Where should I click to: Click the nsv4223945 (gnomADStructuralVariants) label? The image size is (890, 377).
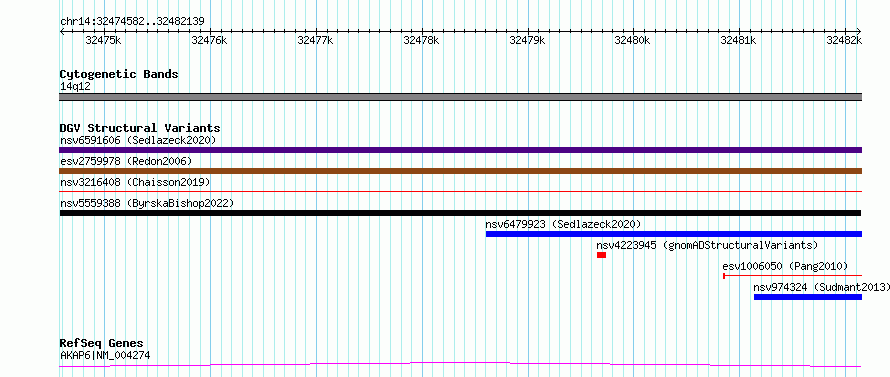tap(707, 245)
